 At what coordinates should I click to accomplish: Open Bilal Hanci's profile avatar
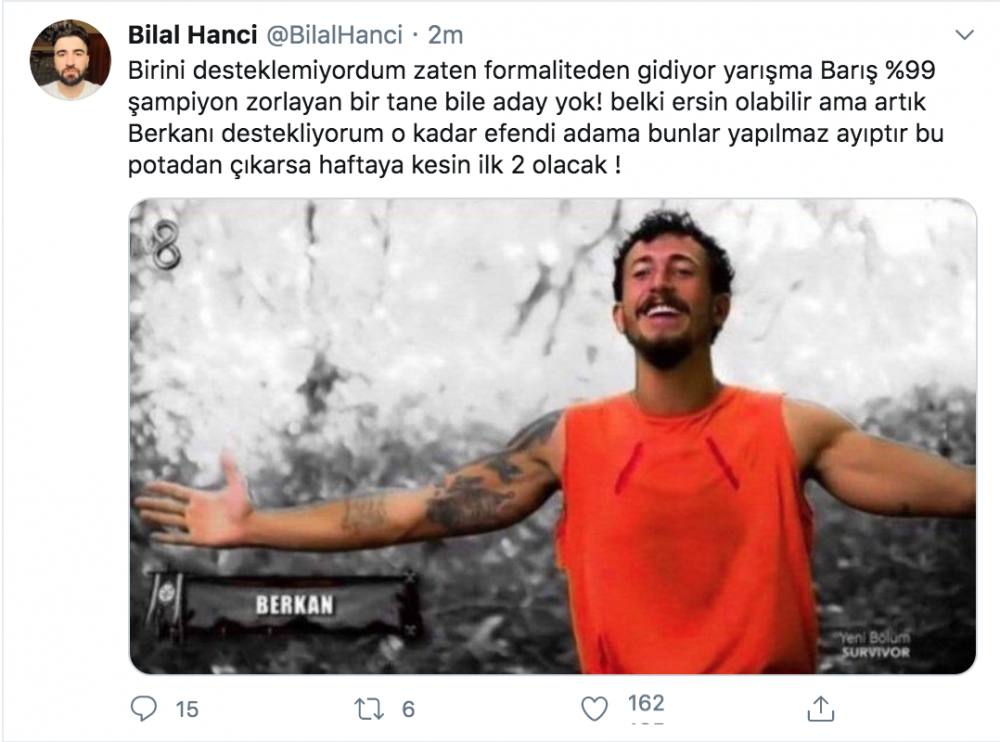70,59
